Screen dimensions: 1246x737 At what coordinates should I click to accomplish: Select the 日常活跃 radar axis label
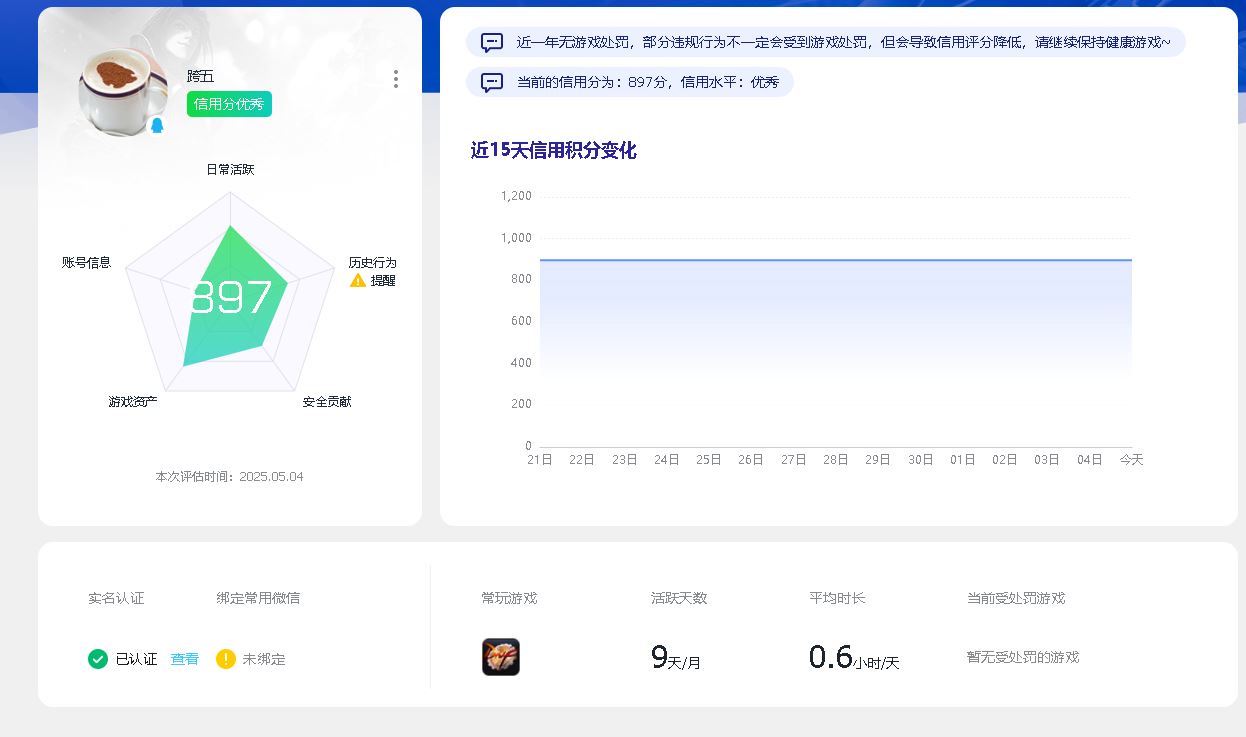point(230,170)
